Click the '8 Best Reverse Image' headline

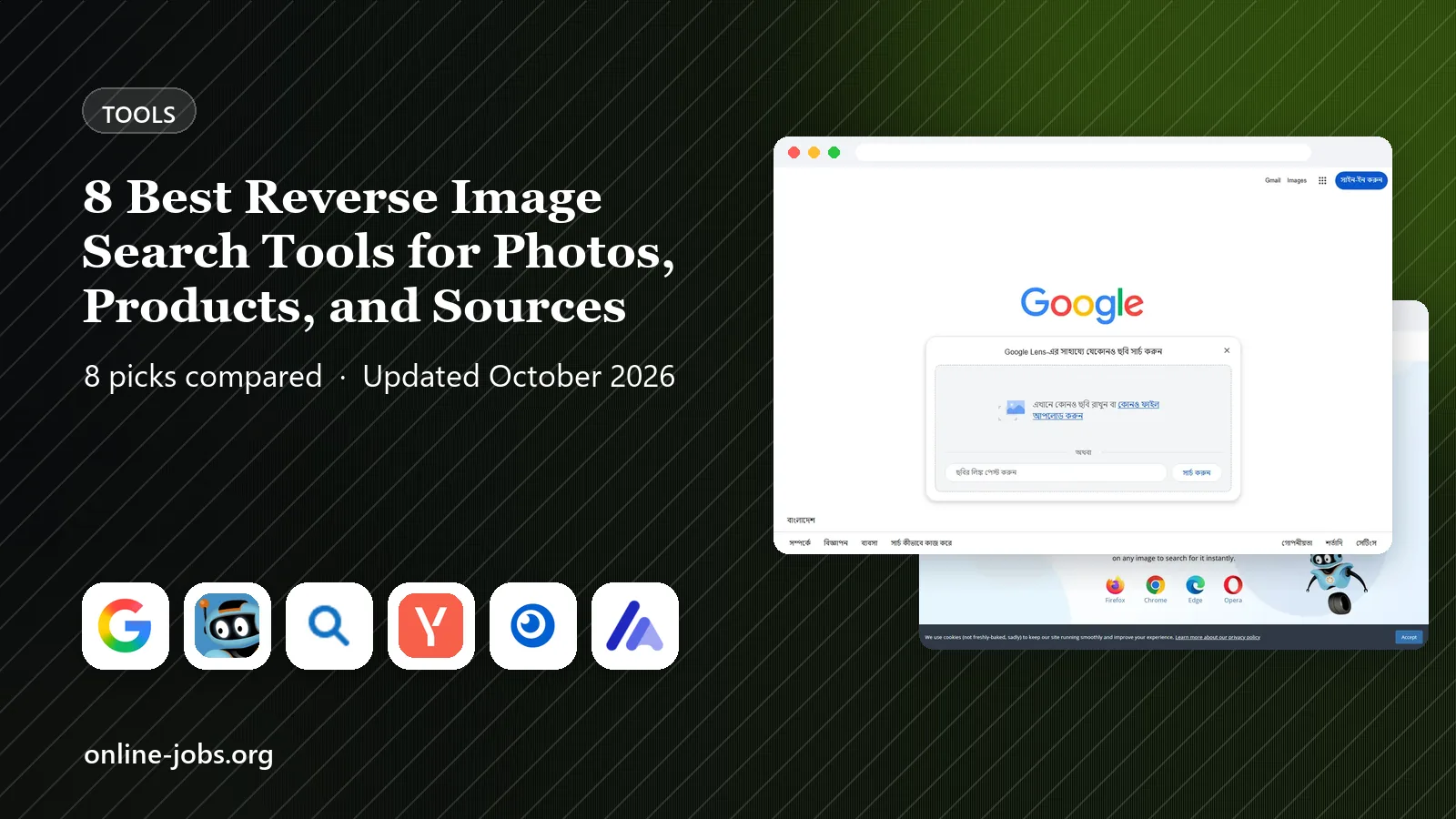coord(342,197)
